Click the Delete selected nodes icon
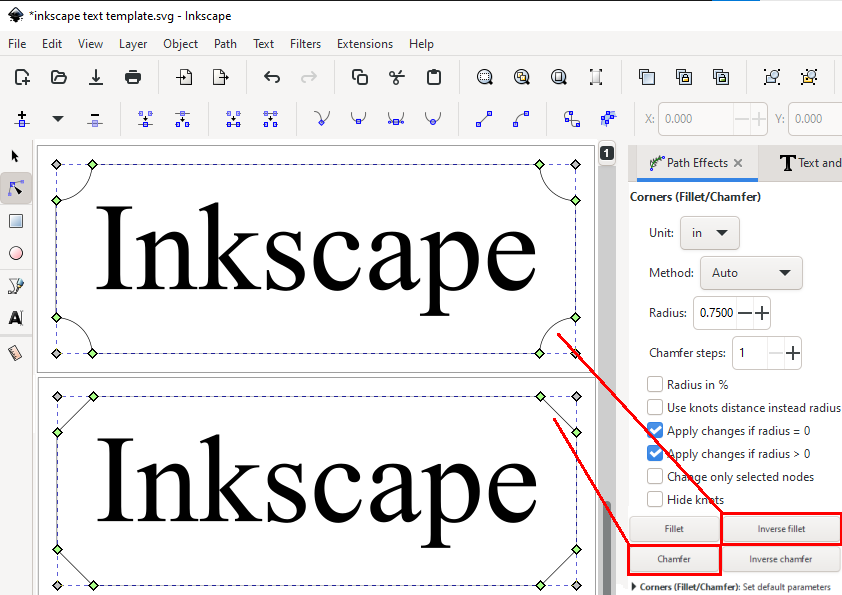This screenshot has height=595, width=842. (x=95, y=119)
